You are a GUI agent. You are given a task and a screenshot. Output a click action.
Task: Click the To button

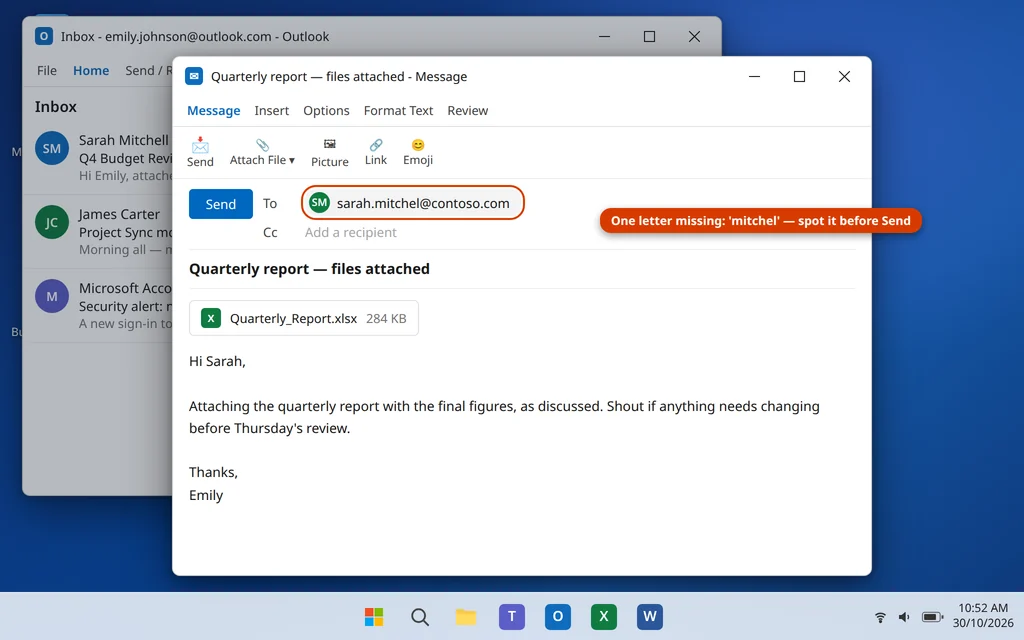pos(270,203)
